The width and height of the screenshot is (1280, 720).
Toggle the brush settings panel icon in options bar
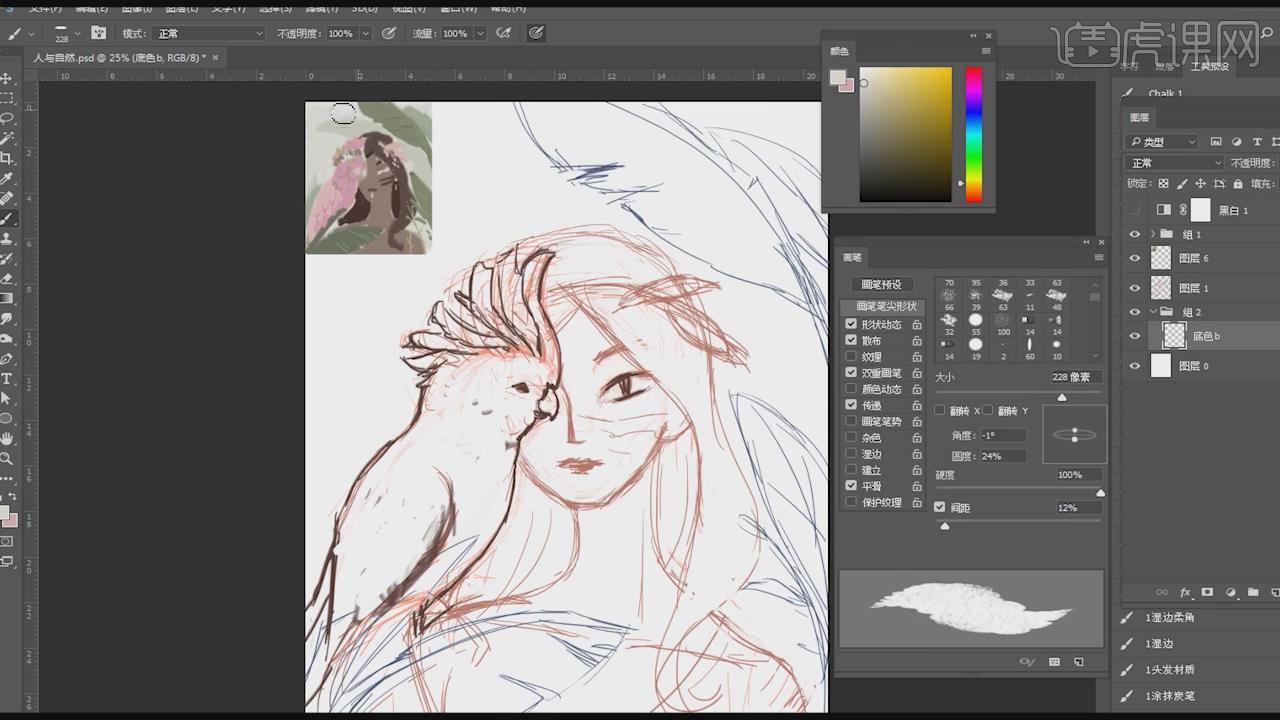coord(99,33)
